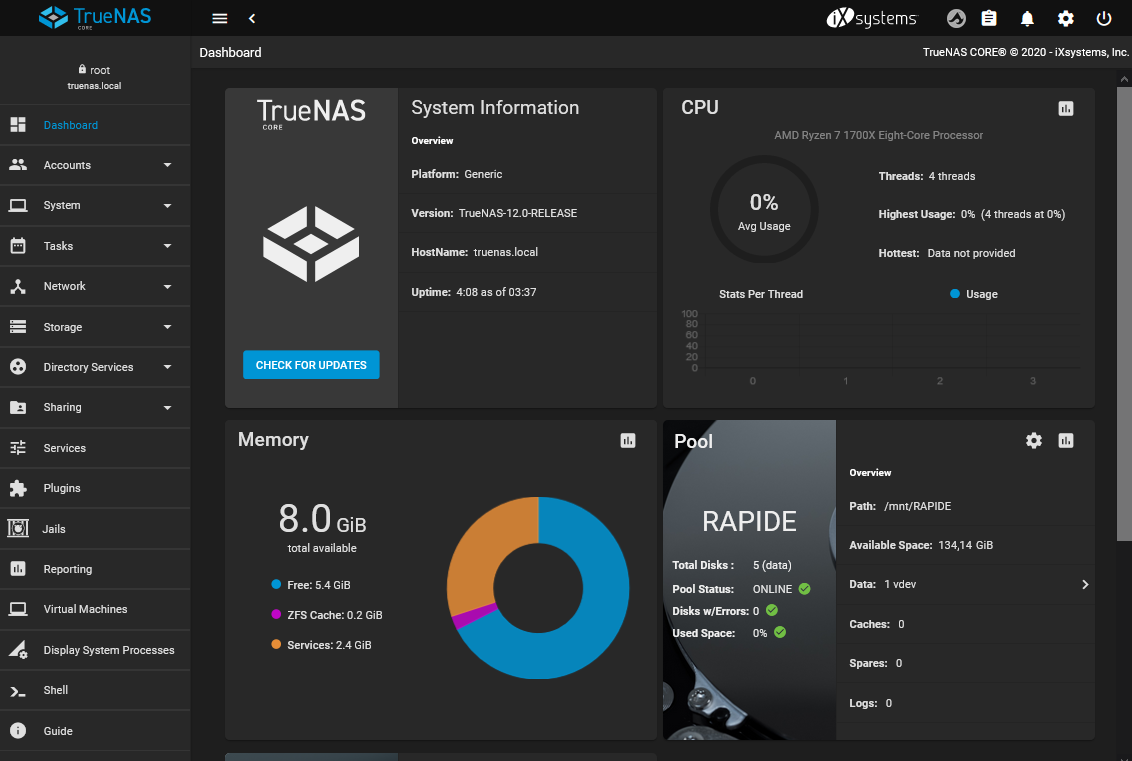Click the root user name
This screenshot has height=761, width=1132.
100,70
